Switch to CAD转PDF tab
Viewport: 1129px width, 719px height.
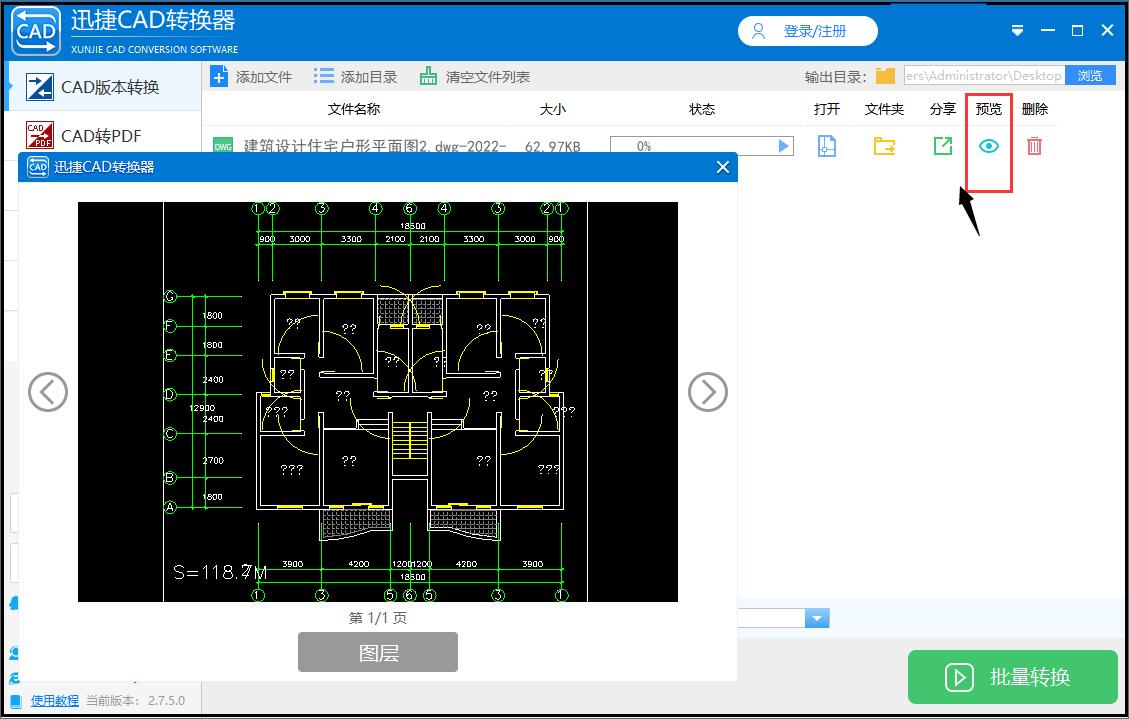pyautogui.click(x=101, y=136)
